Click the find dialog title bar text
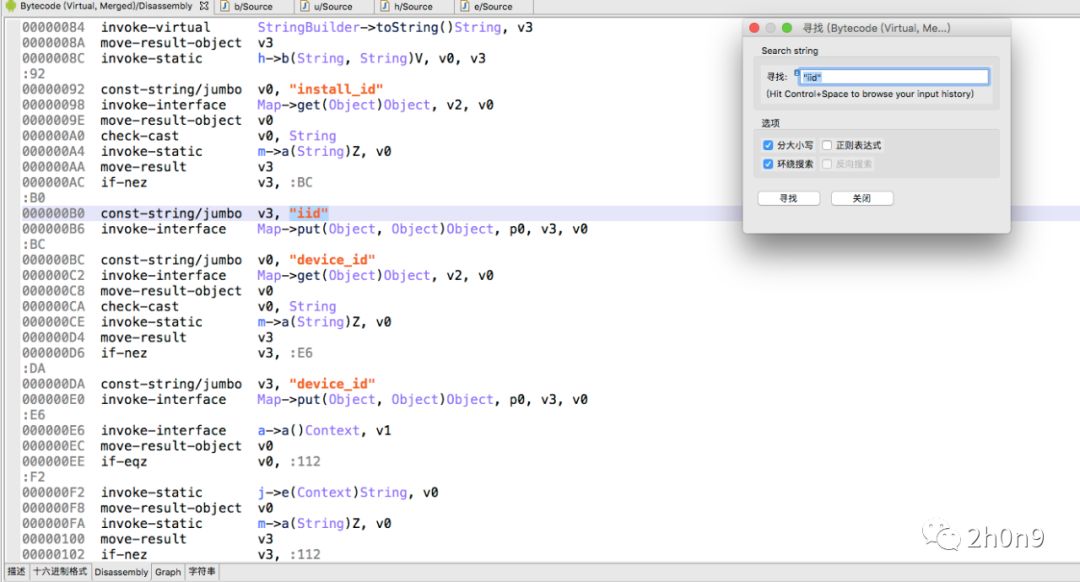This screenshot has width=1080, height=582. (876, 28)
